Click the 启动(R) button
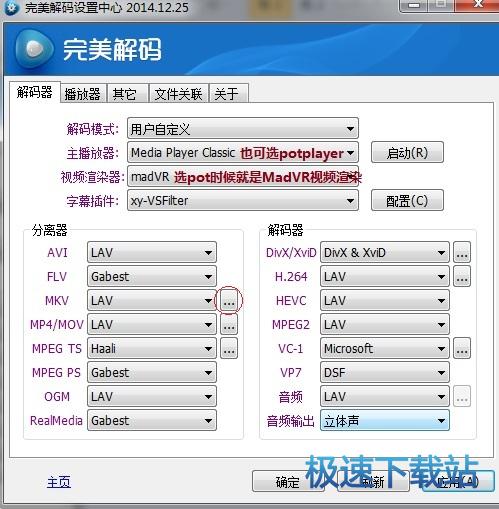Viewport: 499px width, 509px height. (x=407, y=153)
